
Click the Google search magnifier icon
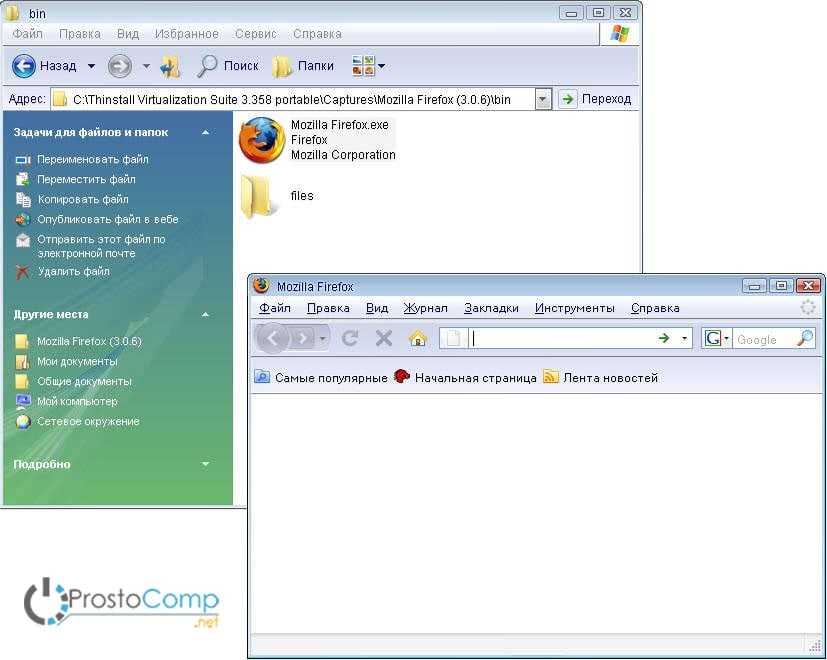[x=805, y=339]
